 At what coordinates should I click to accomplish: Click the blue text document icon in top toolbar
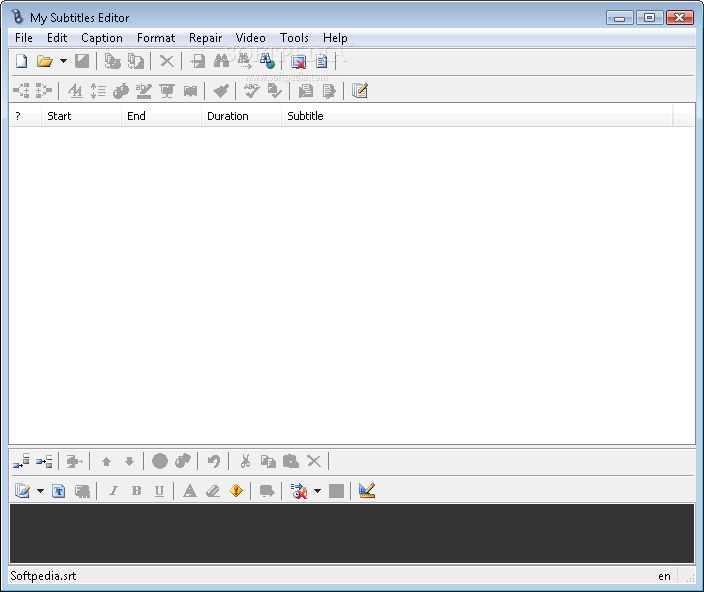coord(321,61)
